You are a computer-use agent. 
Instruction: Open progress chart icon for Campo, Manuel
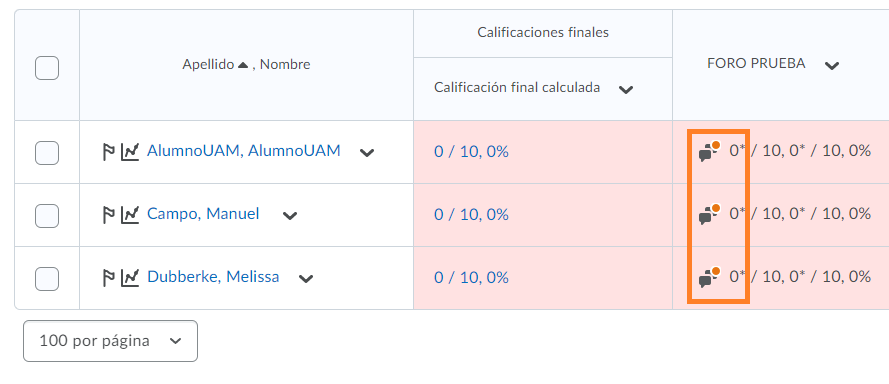(130, 215)
